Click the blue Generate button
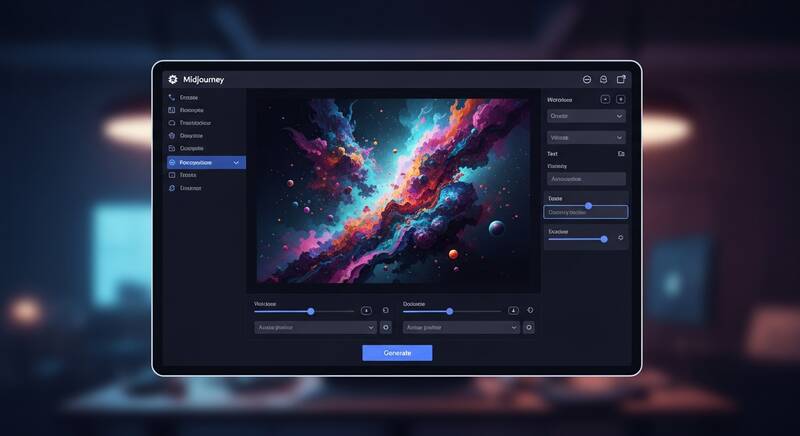This screenshot has width=800, height=436. click(397, 353)
